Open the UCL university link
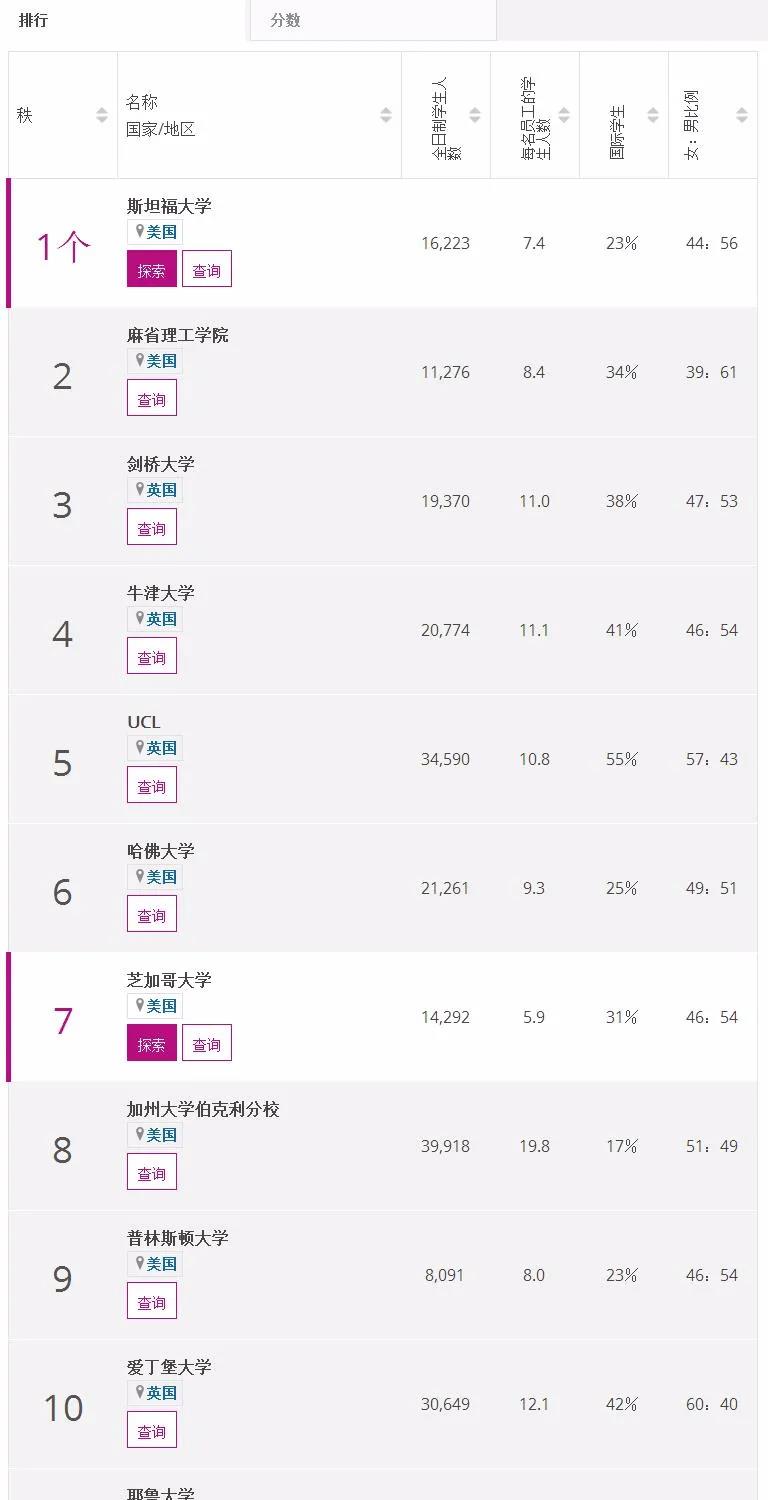The width and height of the screenshot is (768, 1500). pos(143,722)
